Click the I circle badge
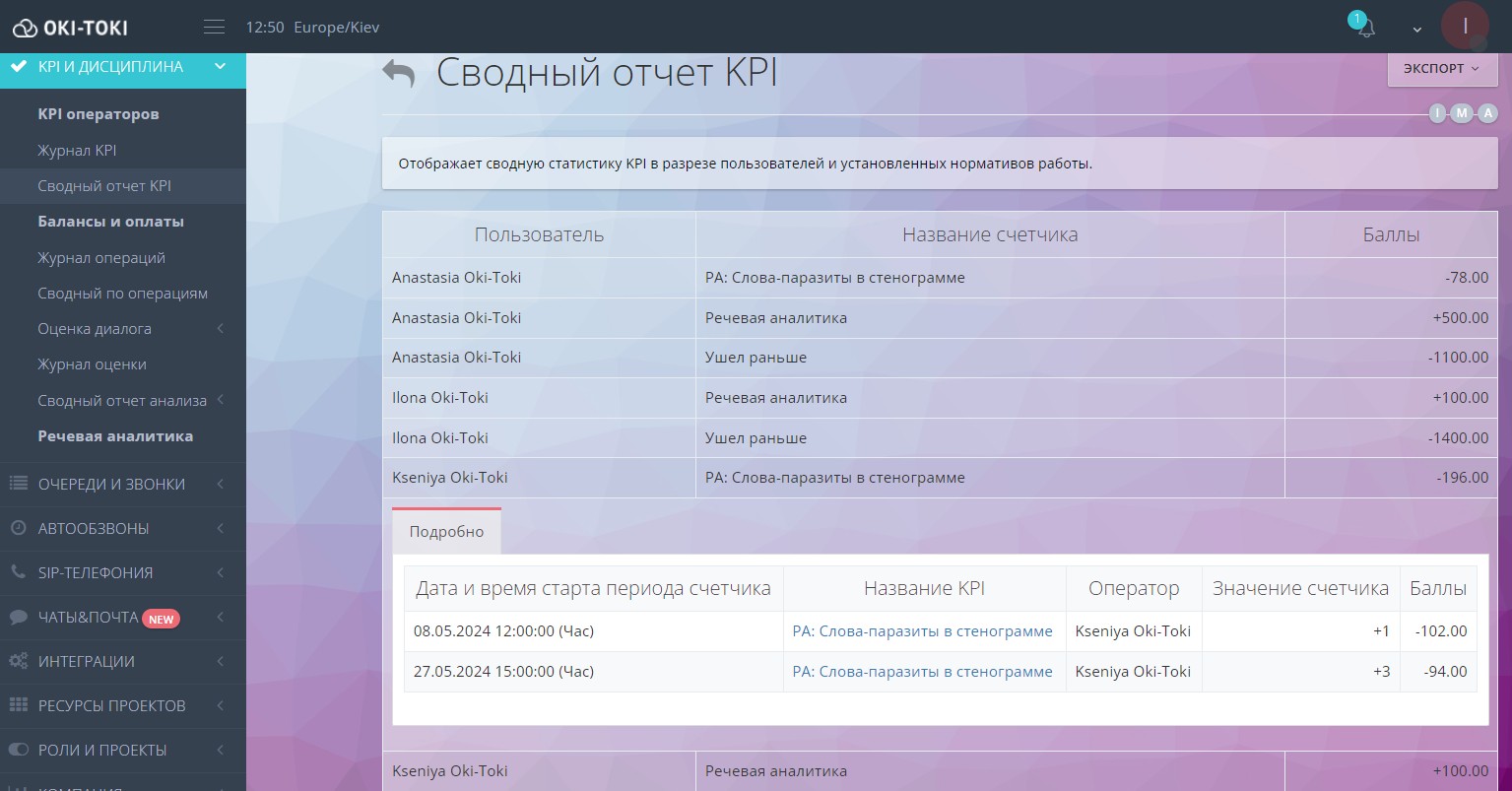The height and width of the screenshot is (791, 1512). click(x=1438, y=113)
